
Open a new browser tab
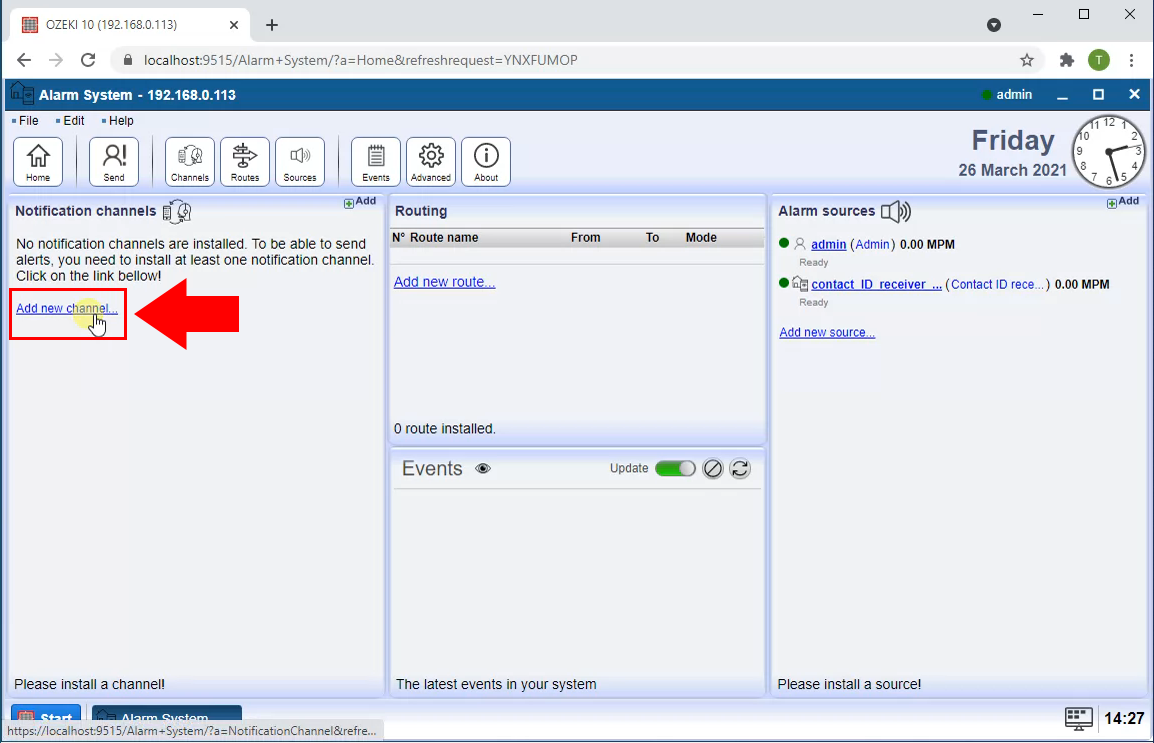tap(272, 25)
